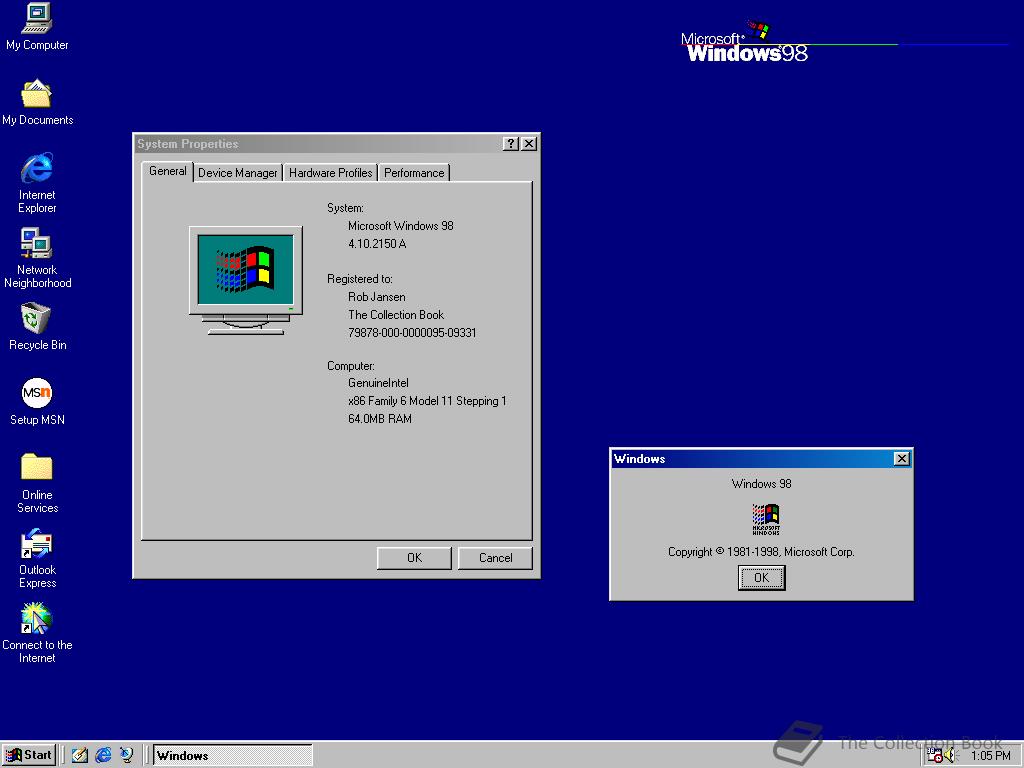Select the Setup MSN desktop icon
Viewport: 1024px width, 768px height.
tap(37, 402)
